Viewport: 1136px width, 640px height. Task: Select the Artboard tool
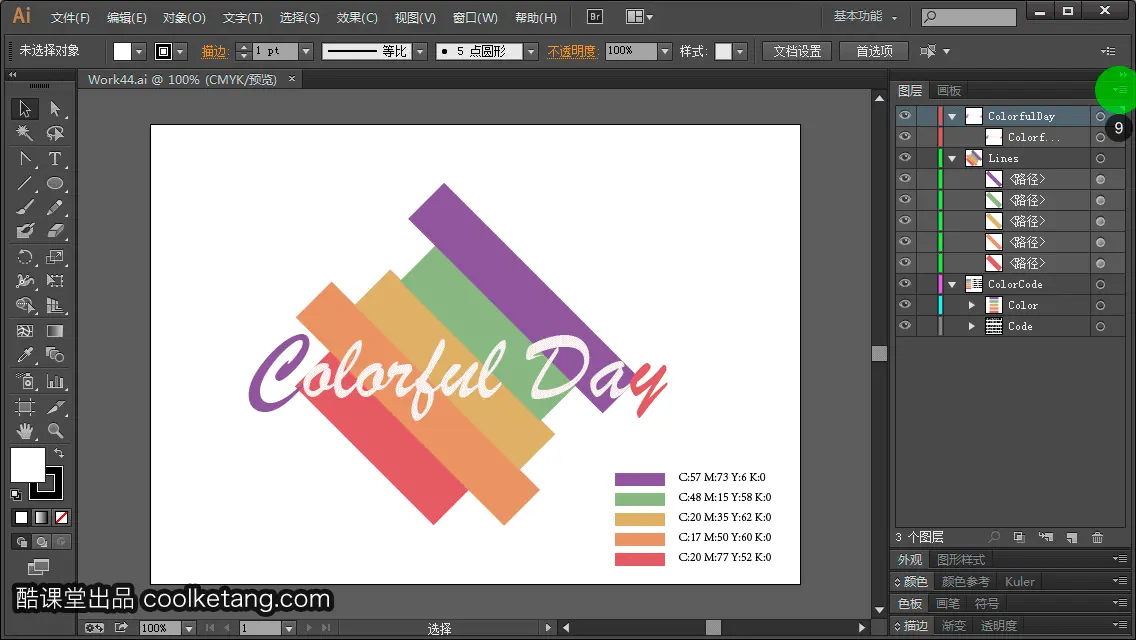[25, 407]
